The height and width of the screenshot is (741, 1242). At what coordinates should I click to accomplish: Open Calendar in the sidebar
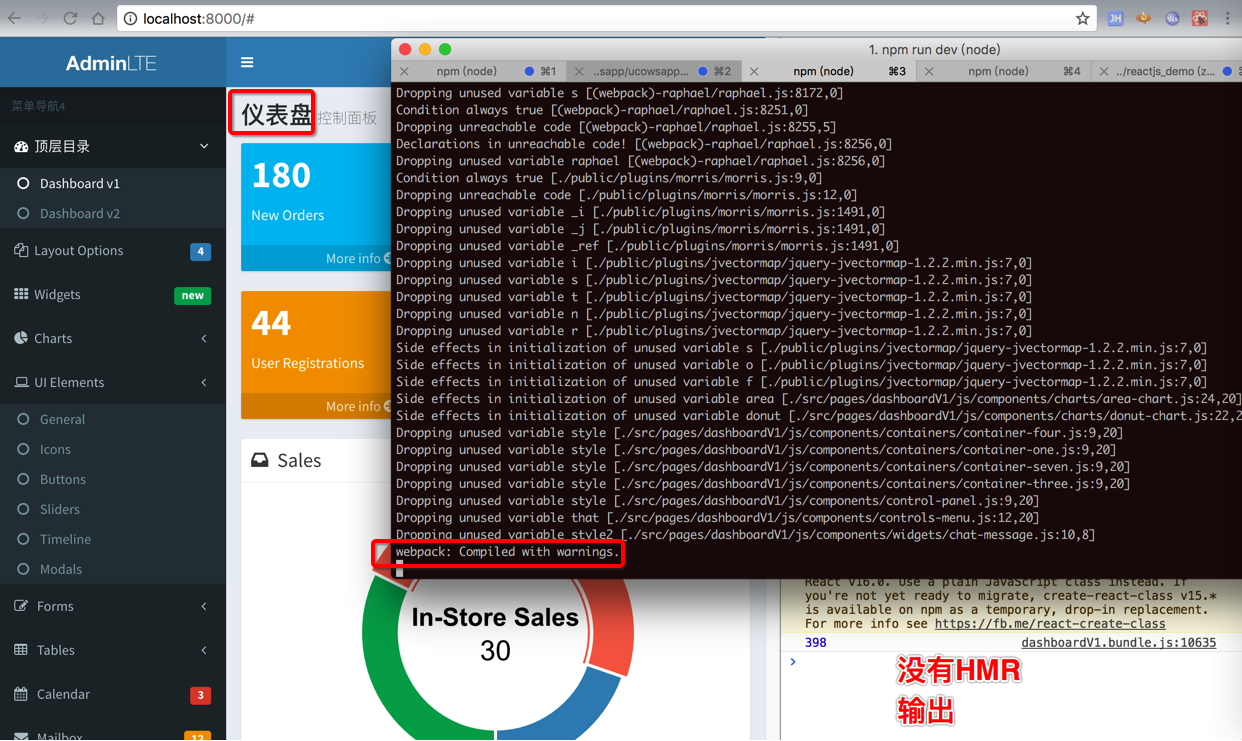63,694
